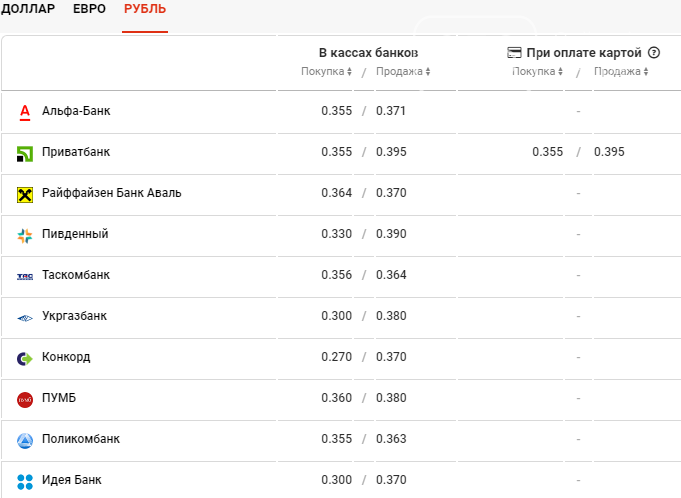
Task: Click Пивденный buying rate 0.330
Action: 337,234
